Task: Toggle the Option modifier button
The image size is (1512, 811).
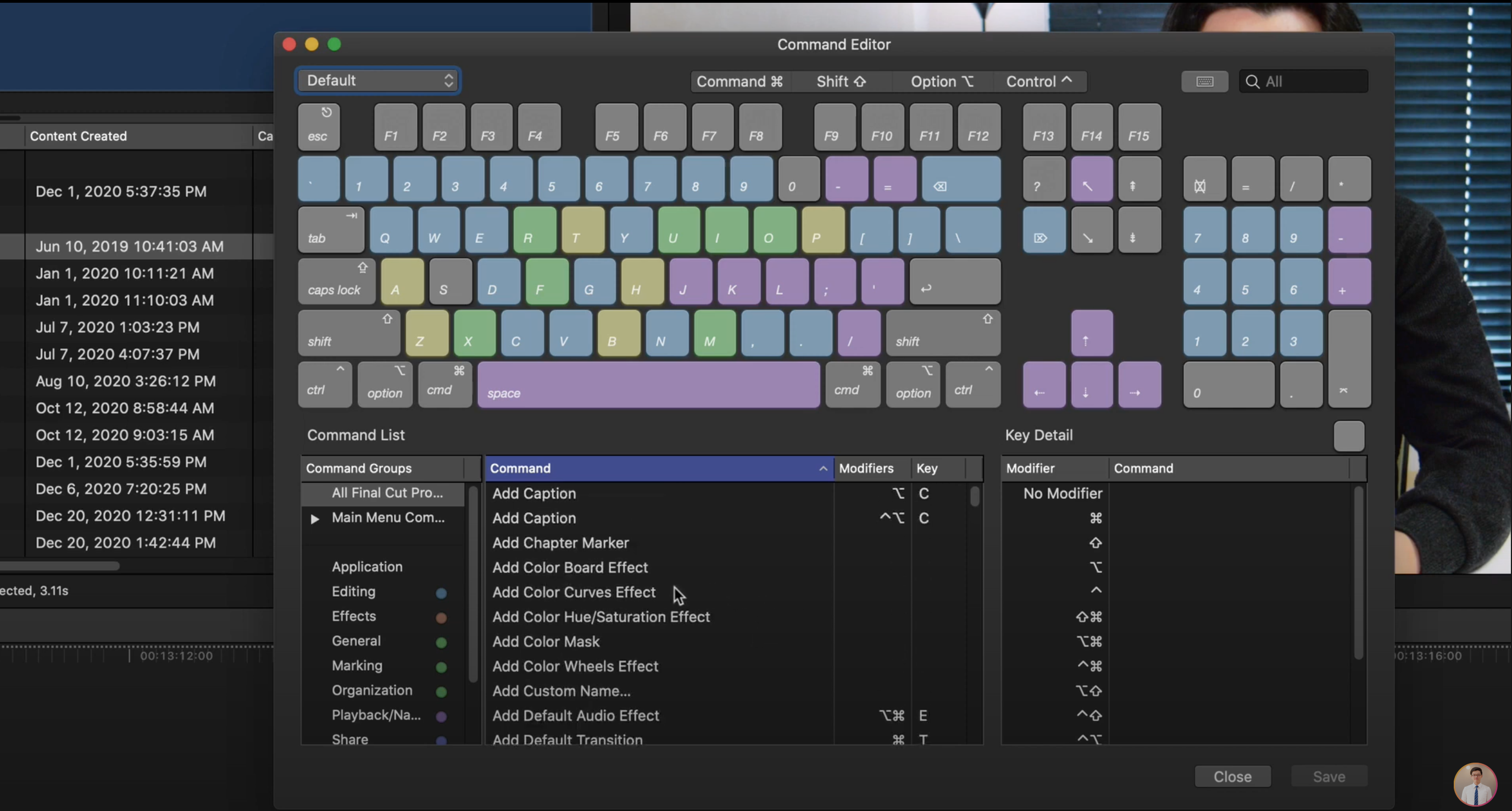Action: (x=942, y=81)
